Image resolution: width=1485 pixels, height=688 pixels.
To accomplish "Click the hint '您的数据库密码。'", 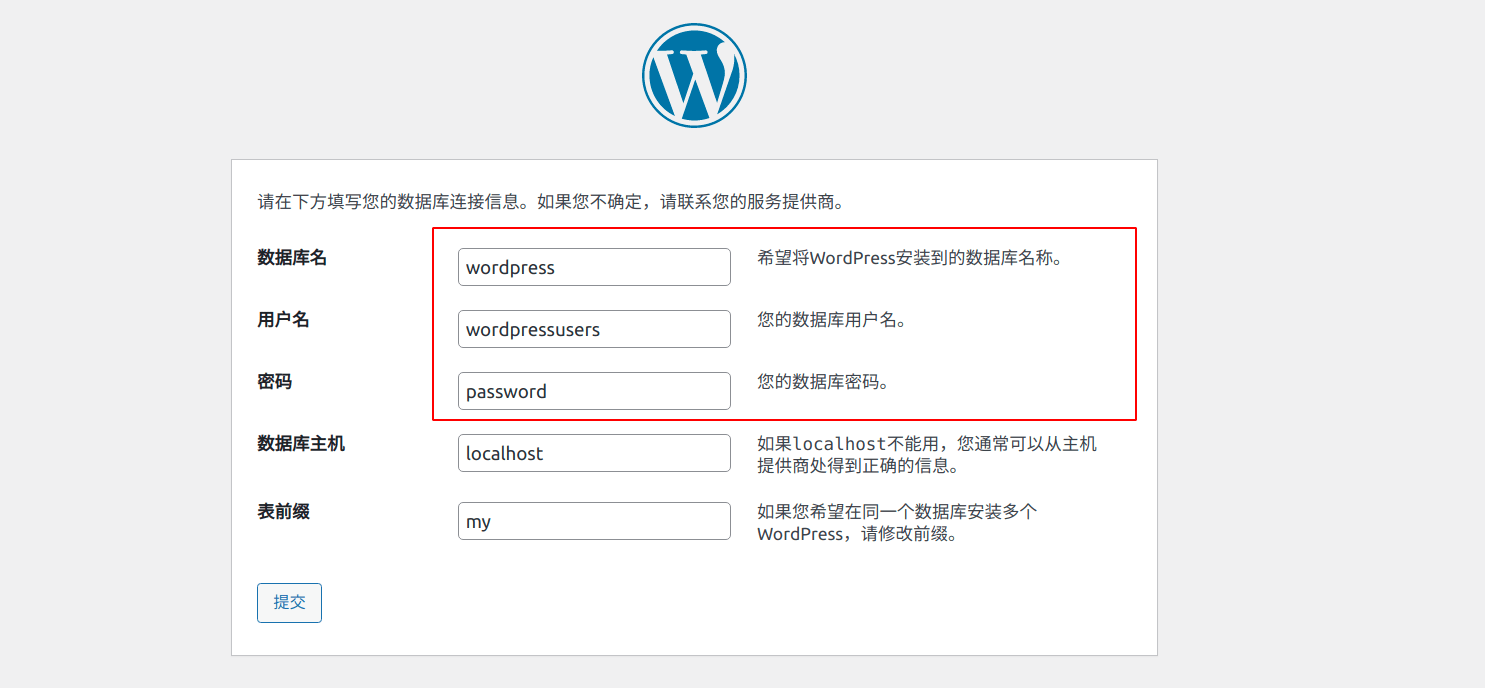I will click(x=823, y=382).
